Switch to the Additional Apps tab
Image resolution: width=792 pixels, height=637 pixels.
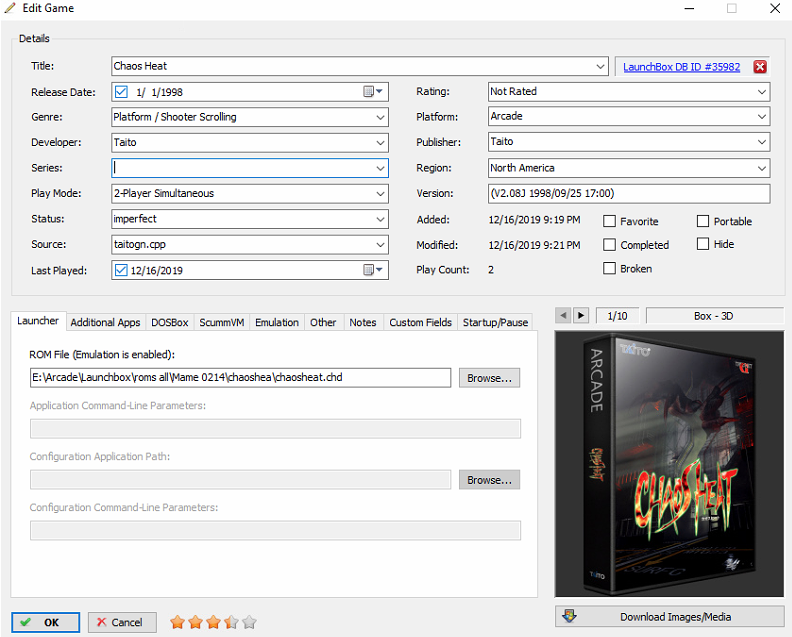pyautogui.click(x=106, y=322)
